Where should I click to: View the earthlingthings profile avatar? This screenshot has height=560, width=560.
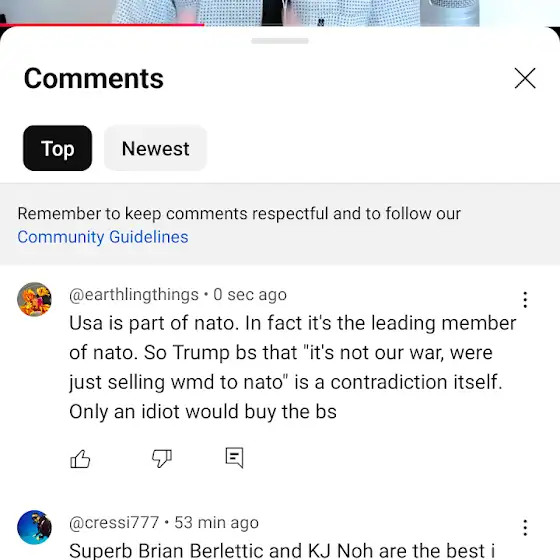pos(34,299)
